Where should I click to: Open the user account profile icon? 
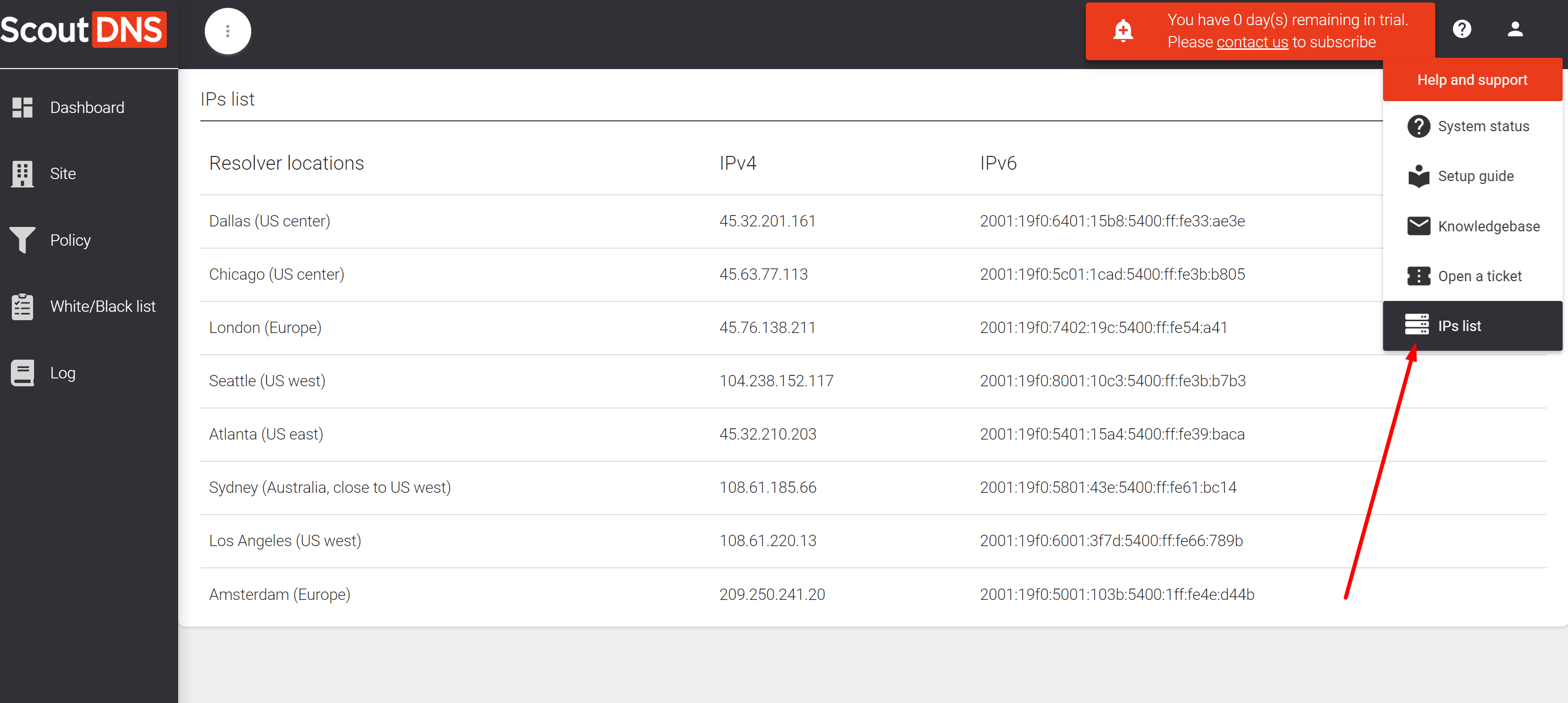click(1514, 29)
